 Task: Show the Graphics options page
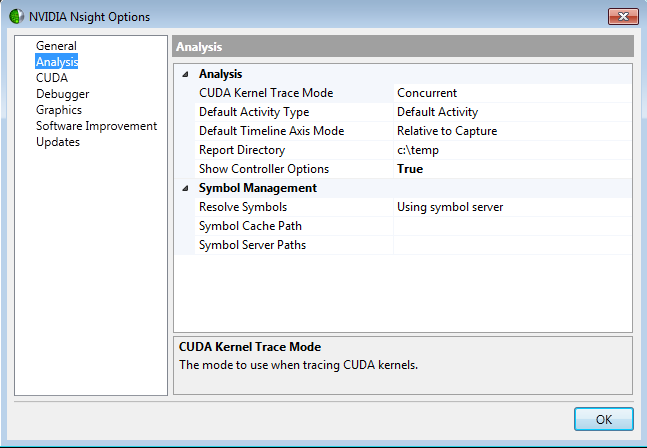coord(59,110)
